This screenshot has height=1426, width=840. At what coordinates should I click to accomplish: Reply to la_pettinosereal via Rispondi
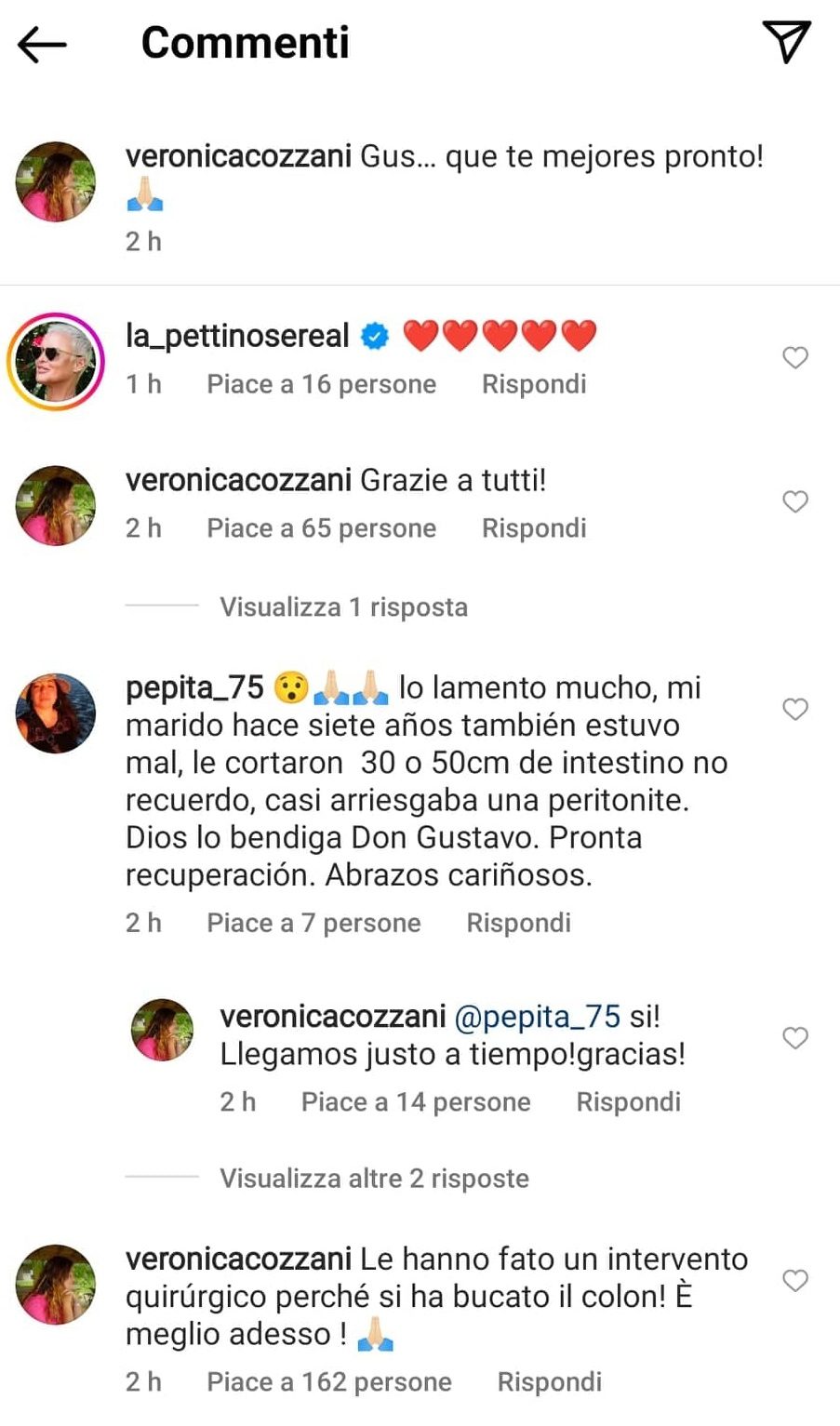coord(534,384)
